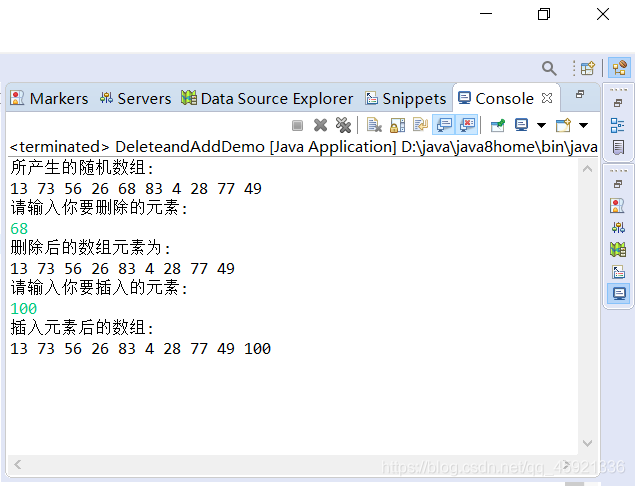Click the console vertical scroll up arrow
This screenshot has width=635, height=486.
[588, 169]
